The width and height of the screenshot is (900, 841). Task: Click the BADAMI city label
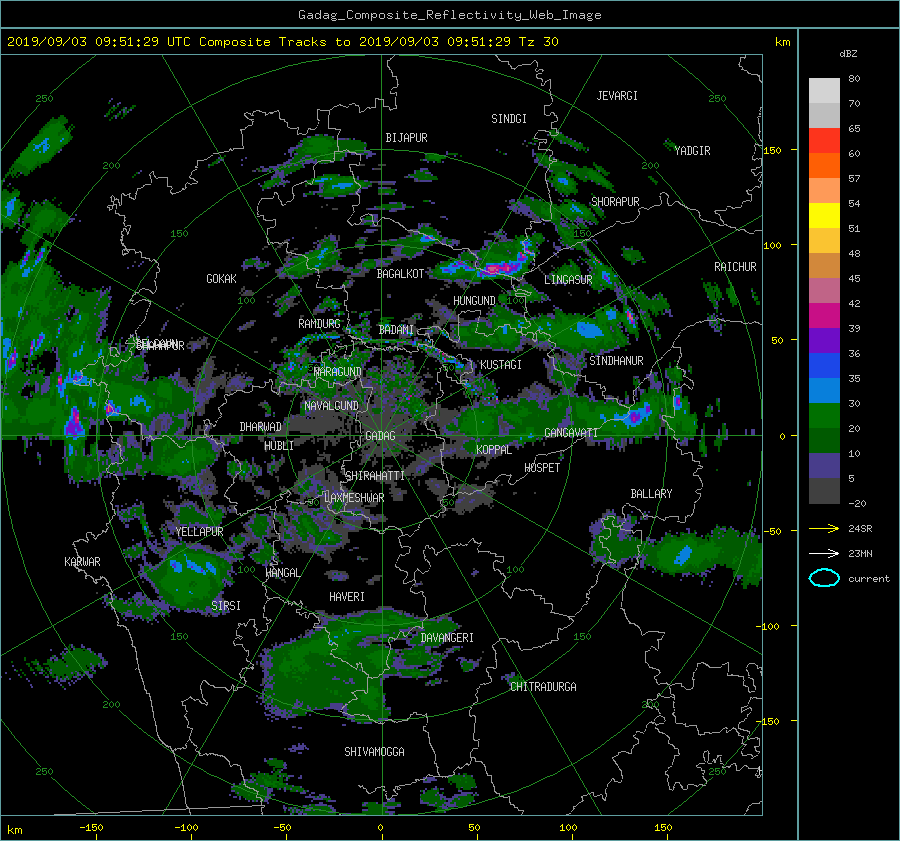pyautogui.click(x=396, y=330)
